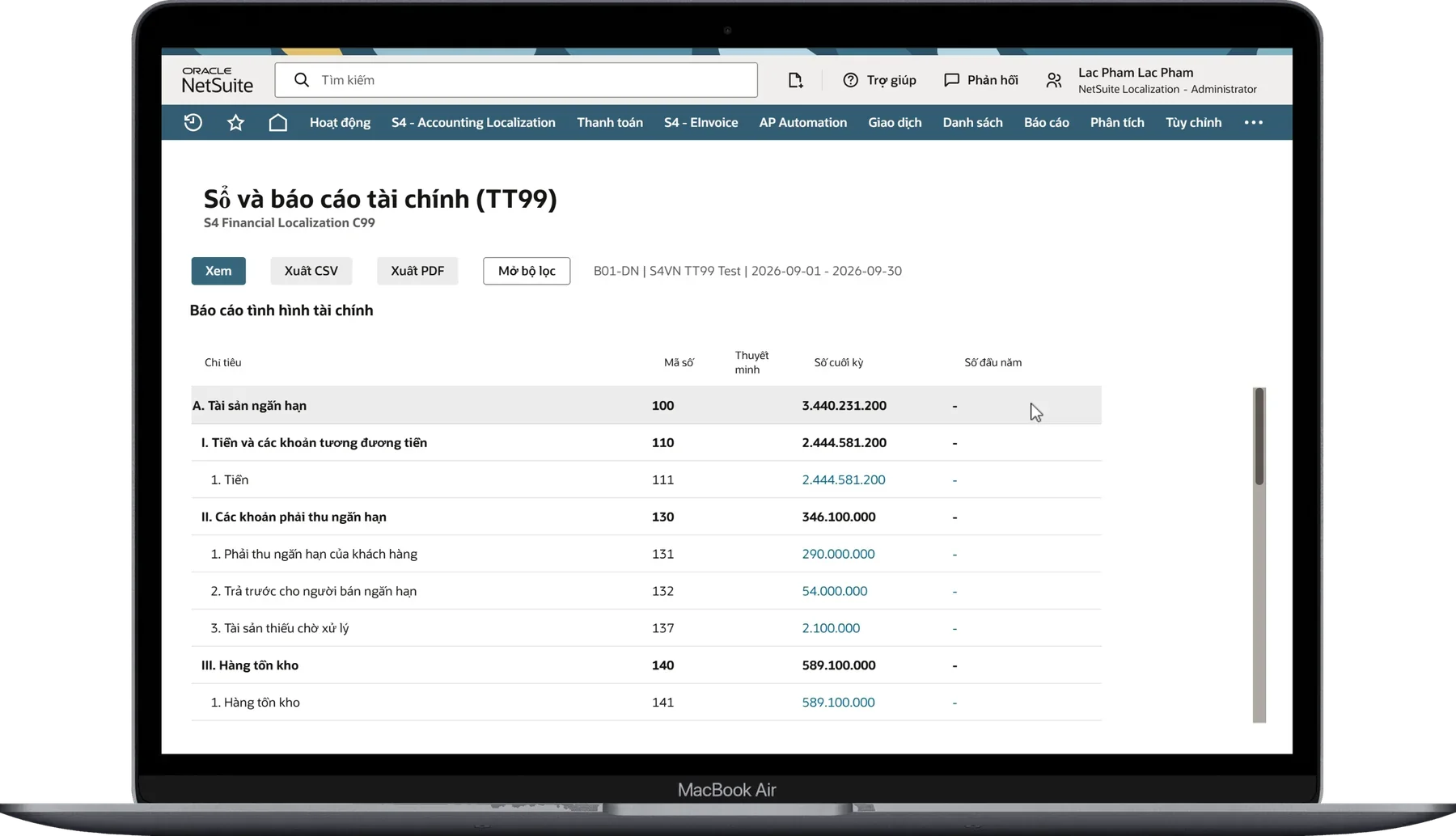Select the A. Tài sản ngắn hạn row
1456x836 pixels.
646,405
